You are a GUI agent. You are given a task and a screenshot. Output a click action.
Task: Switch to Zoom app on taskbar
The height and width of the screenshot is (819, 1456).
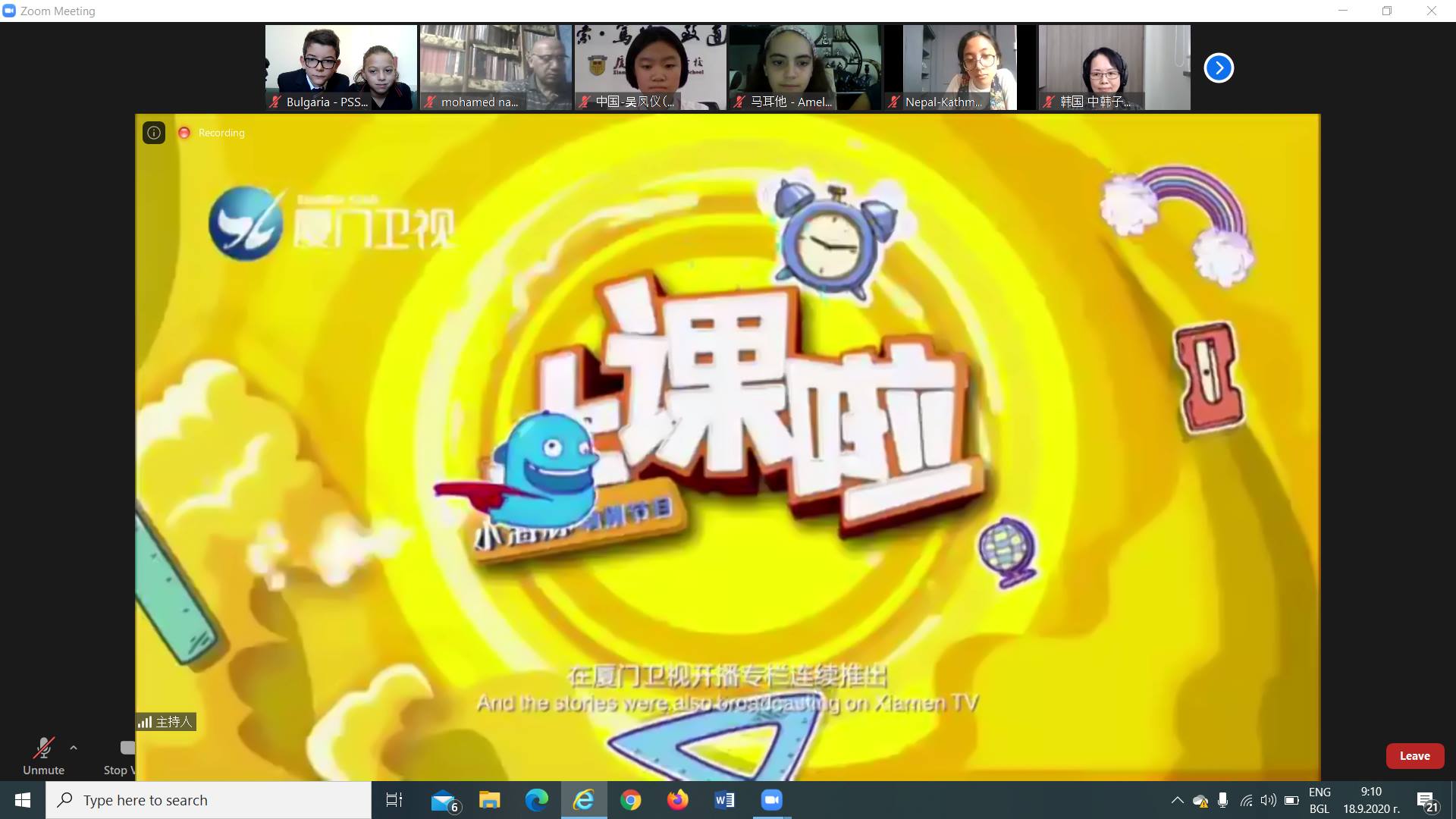pyautogui.click(x=772, y=800)
